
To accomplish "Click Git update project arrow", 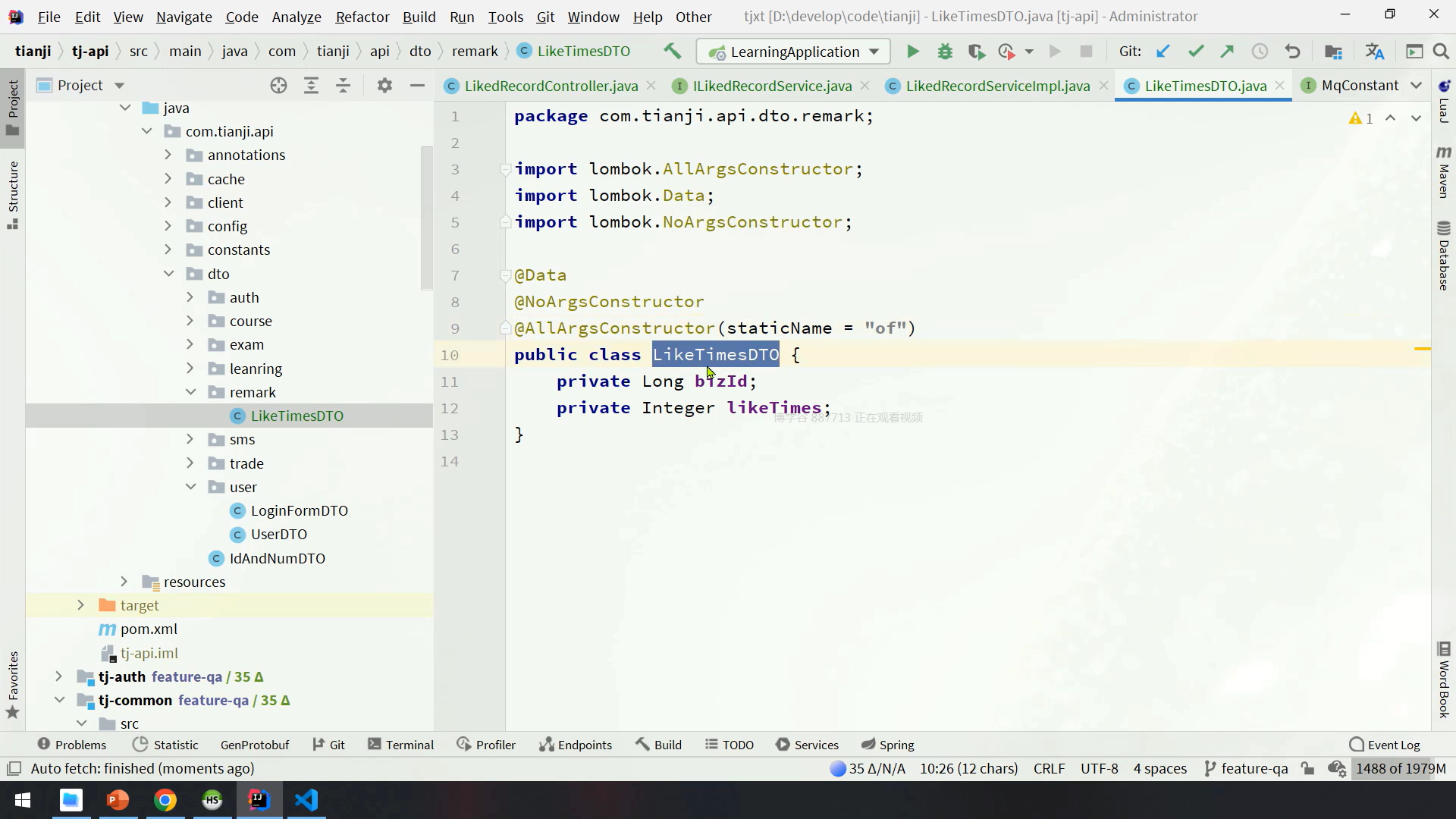I will [1163, 52].
